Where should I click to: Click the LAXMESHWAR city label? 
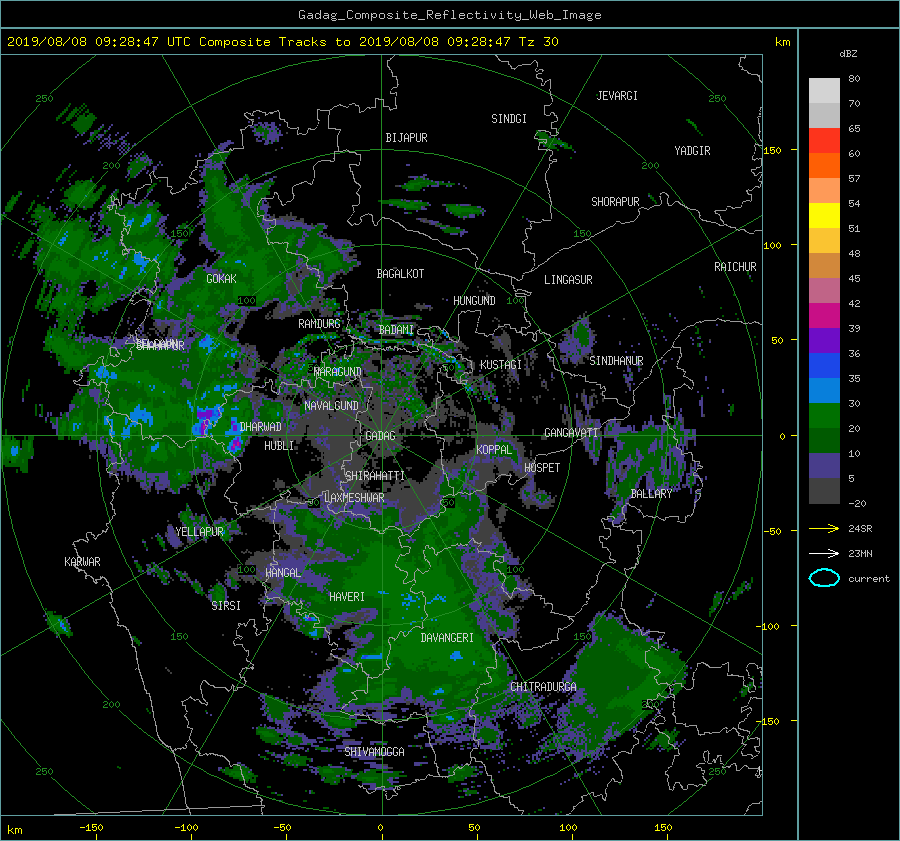click(x=354, y=498)
